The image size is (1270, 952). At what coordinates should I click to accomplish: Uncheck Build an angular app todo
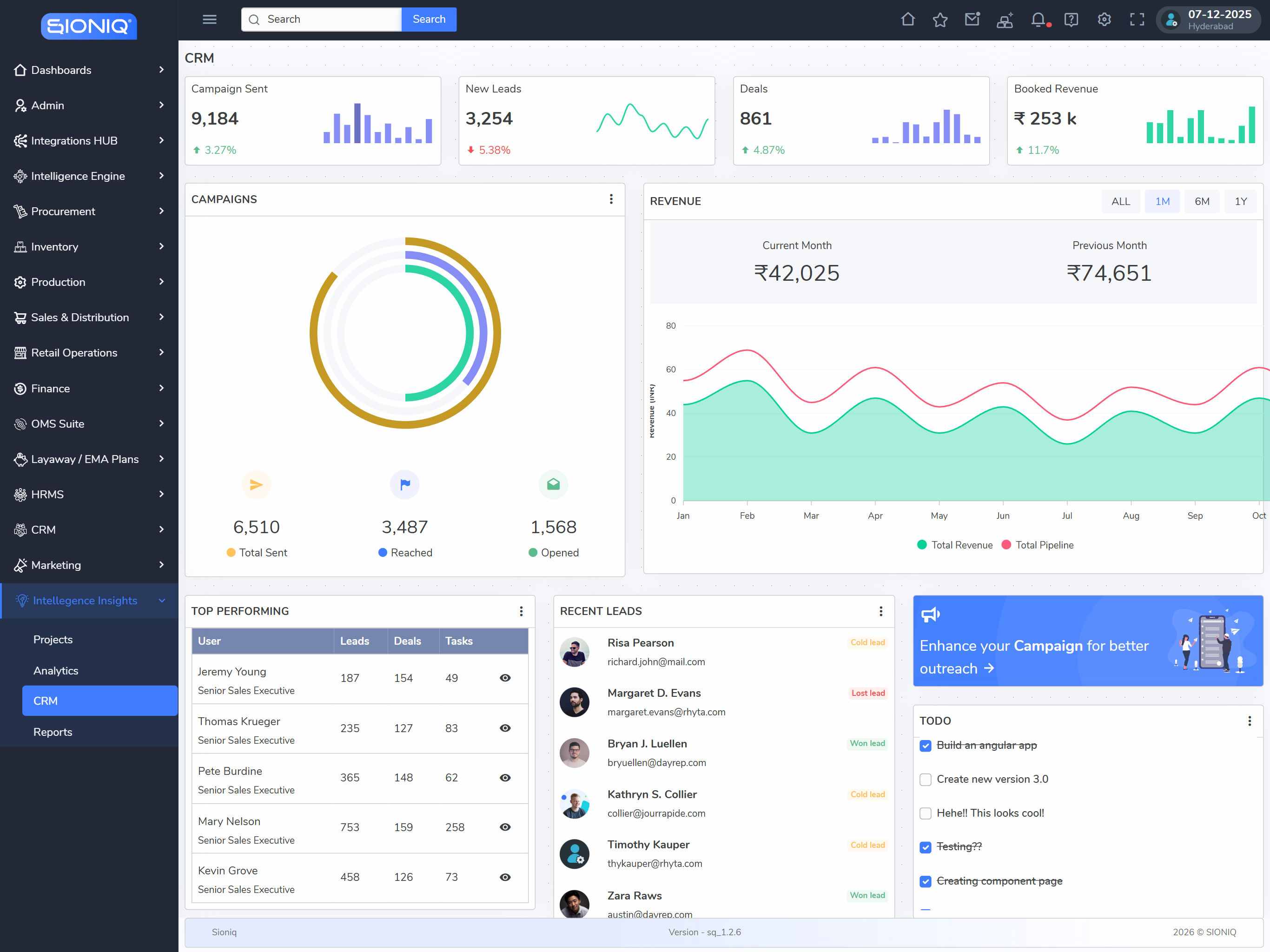click(x=926, y=746)
